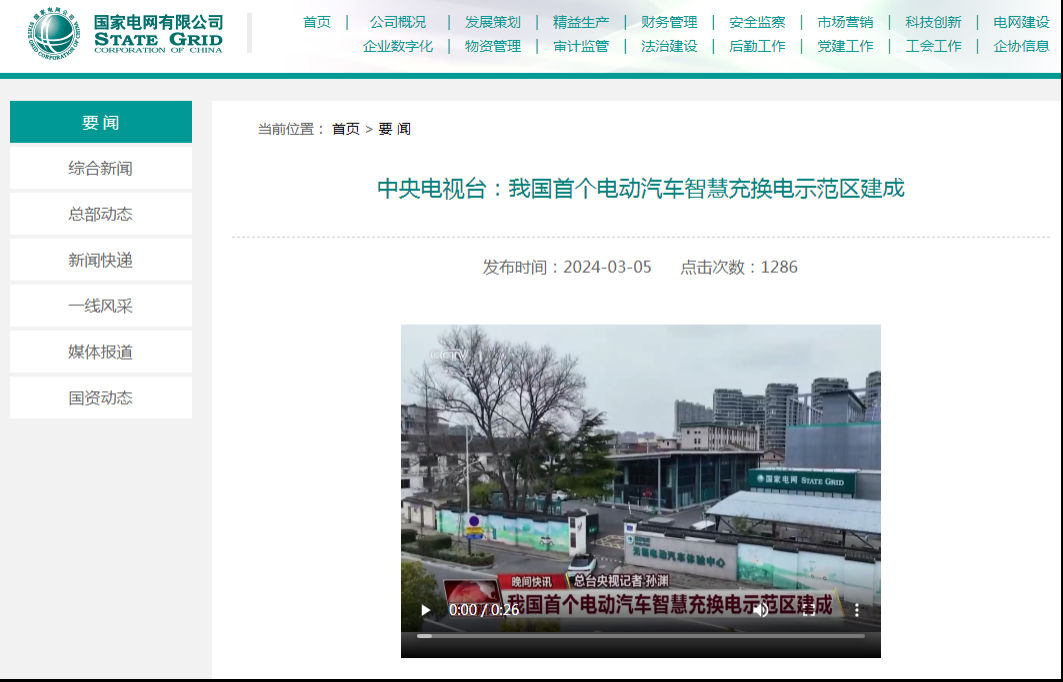Open 电网建设 navigation item
The width and height of the screenshot is (1063, 682).
[x=1022, y=22]
